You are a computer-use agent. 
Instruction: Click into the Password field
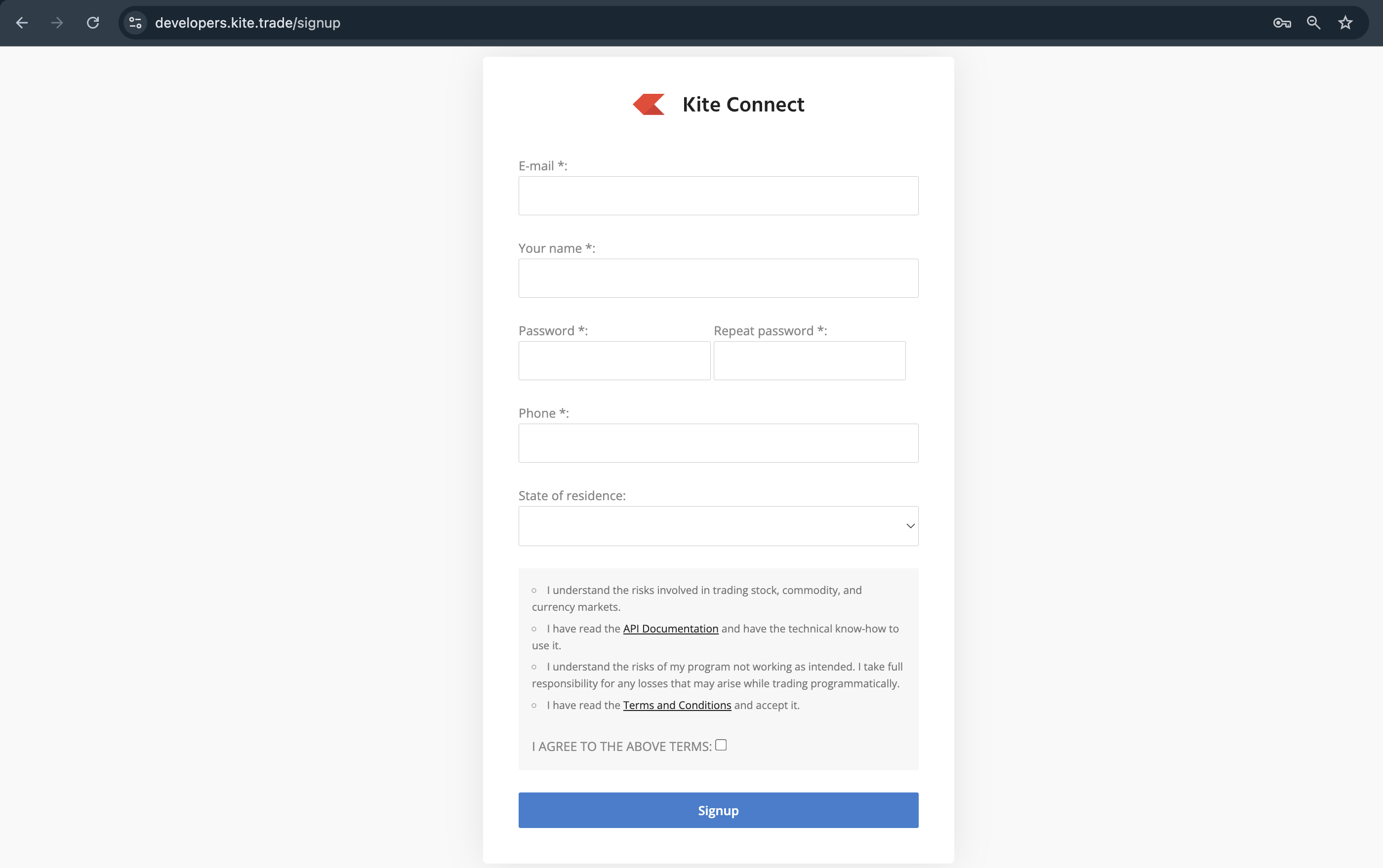[x=614, y=360]
